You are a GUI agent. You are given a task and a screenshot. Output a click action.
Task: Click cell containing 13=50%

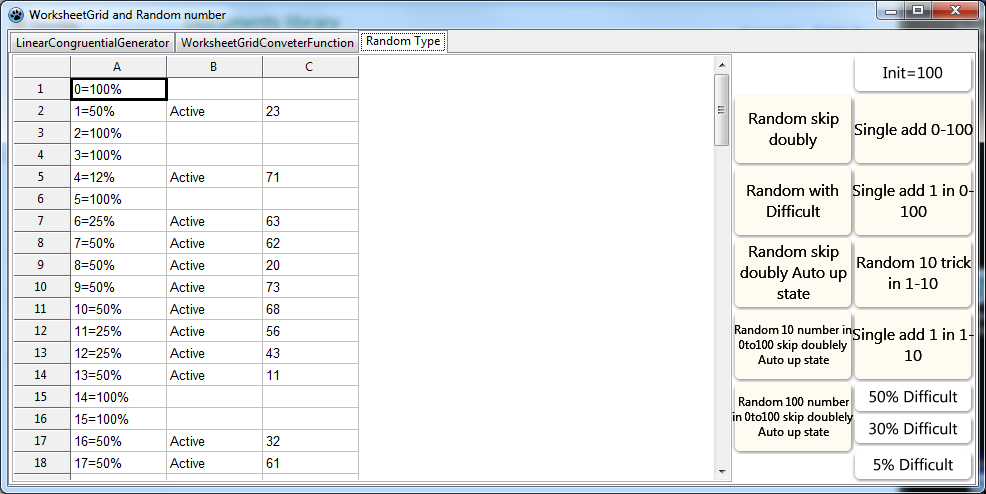(x=119, y=375)
